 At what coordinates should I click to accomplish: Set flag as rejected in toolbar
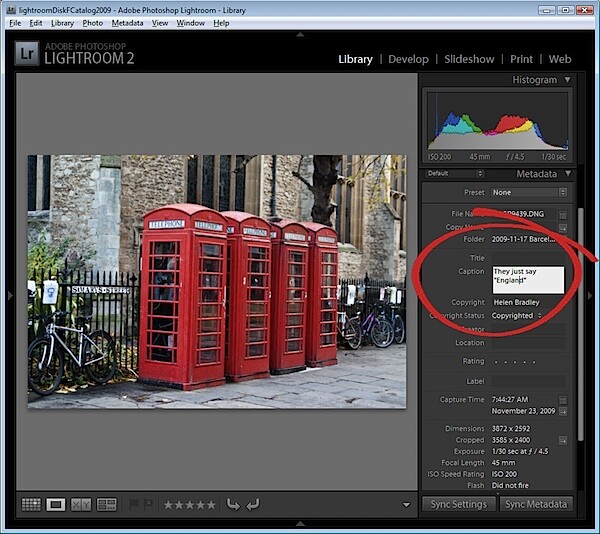point(149,505)
